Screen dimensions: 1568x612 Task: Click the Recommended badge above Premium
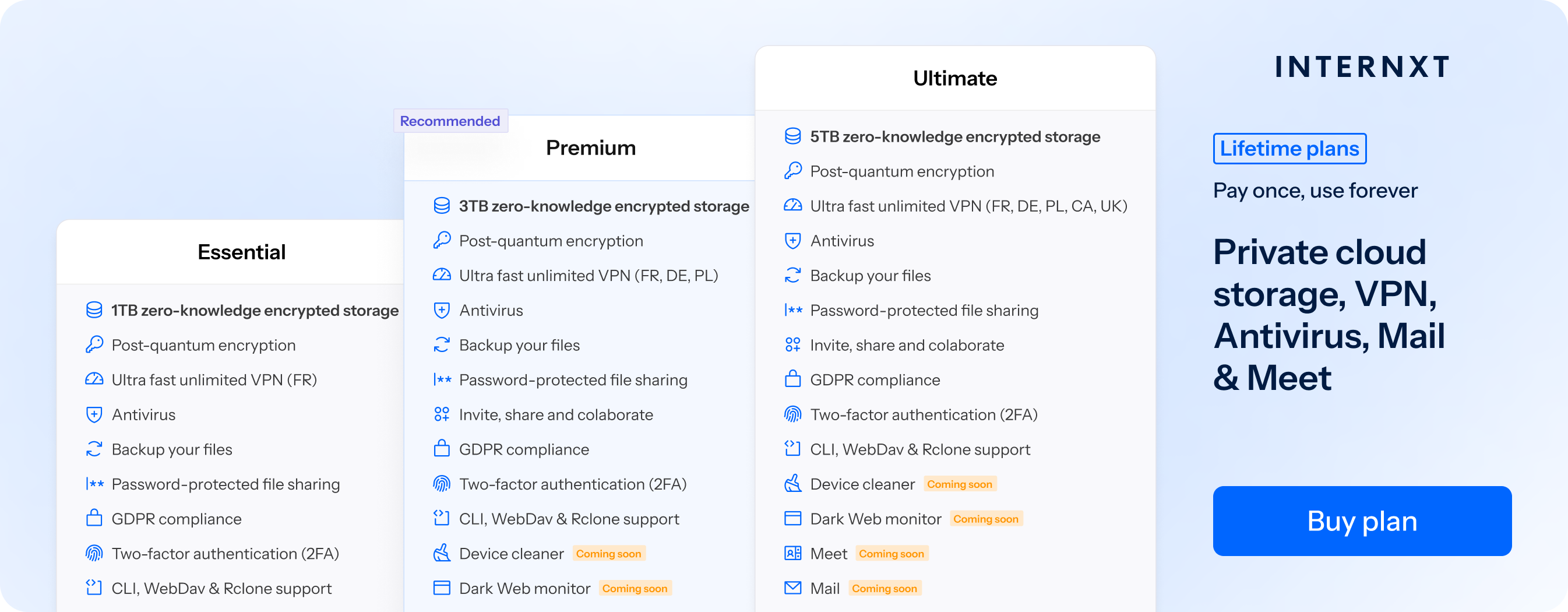[x=450, y=121]
